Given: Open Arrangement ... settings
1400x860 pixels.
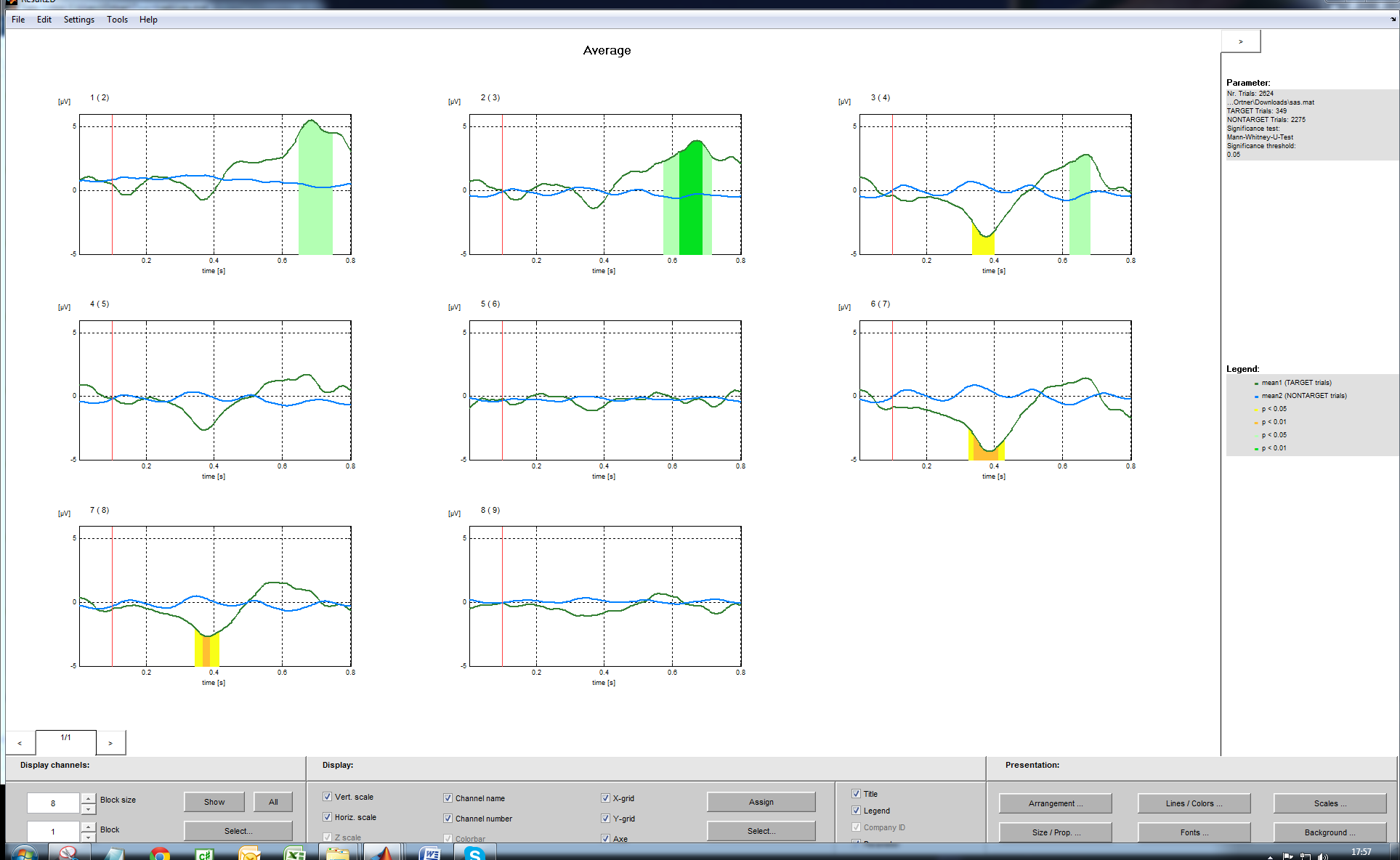Looking at the screenshot, I should (x=1055, y=803).
